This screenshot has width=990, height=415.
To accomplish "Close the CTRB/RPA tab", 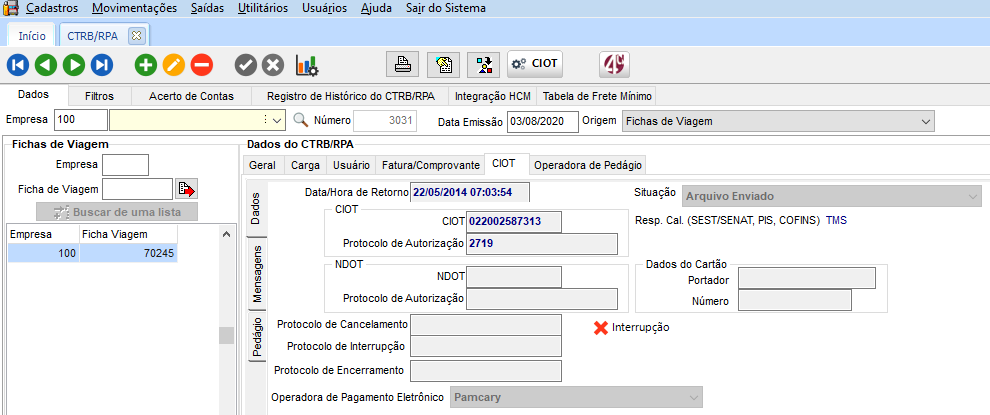I will click(137, 35).
